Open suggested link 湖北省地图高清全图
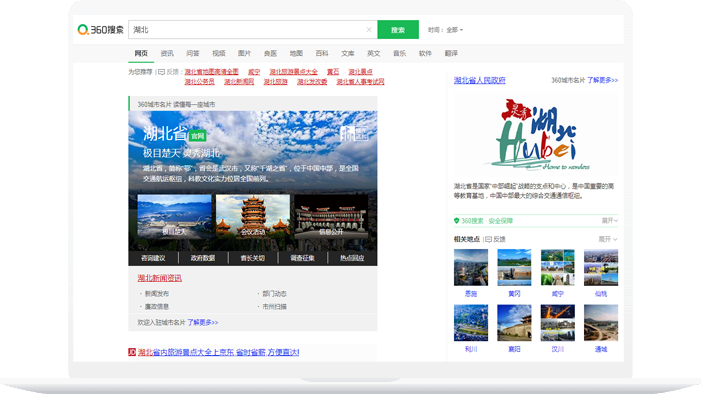 pyautogui.click(x=211, y=72)
